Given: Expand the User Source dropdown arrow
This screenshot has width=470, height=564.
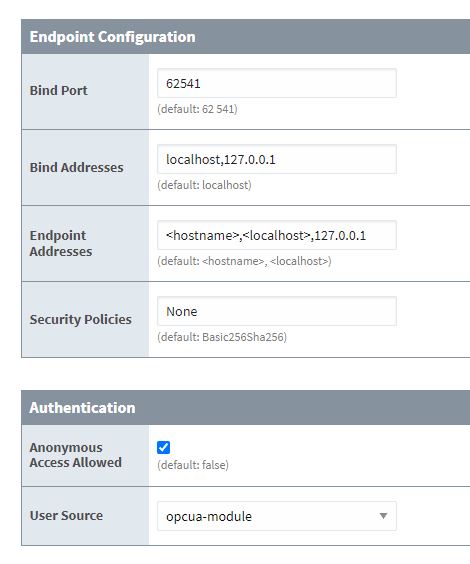Looking at the screenshot, I should tap(383, 516).
